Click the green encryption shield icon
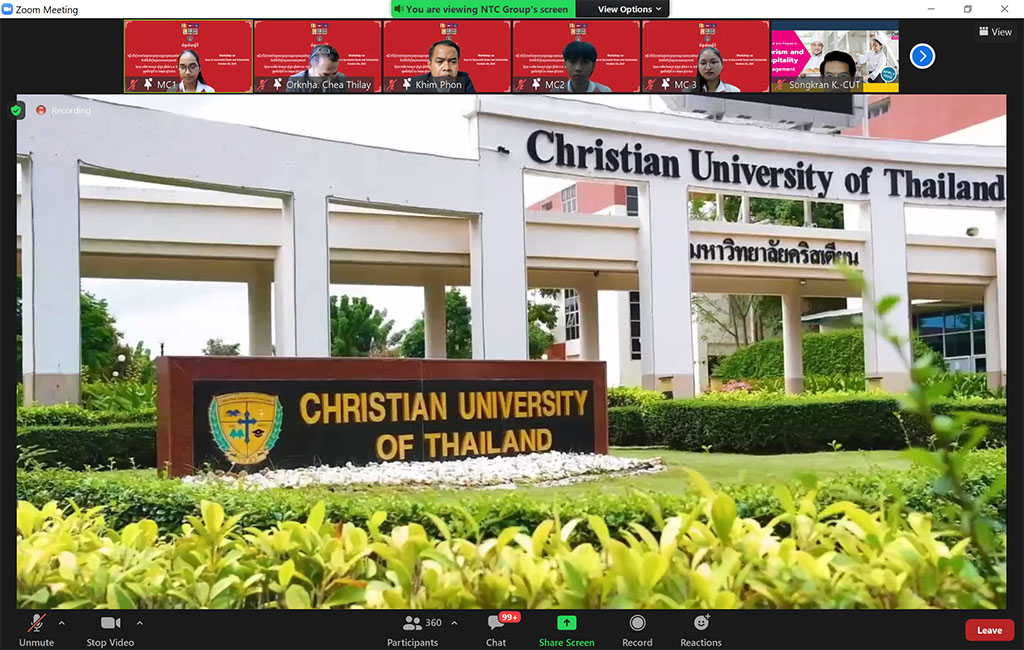This screenshot has width=1024, height=650. (16, 110)
